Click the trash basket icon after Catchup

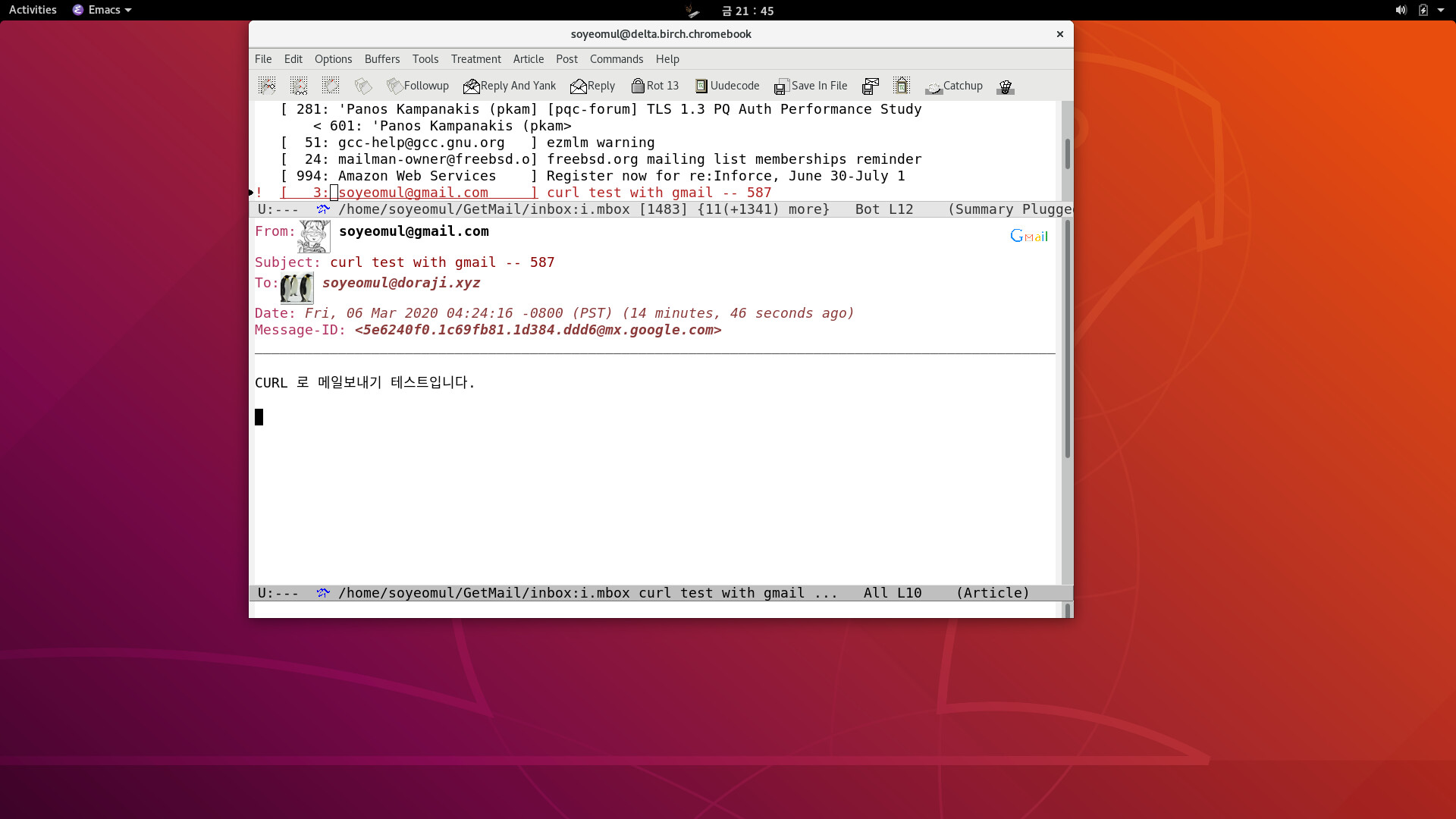[x=1006, y=86]
